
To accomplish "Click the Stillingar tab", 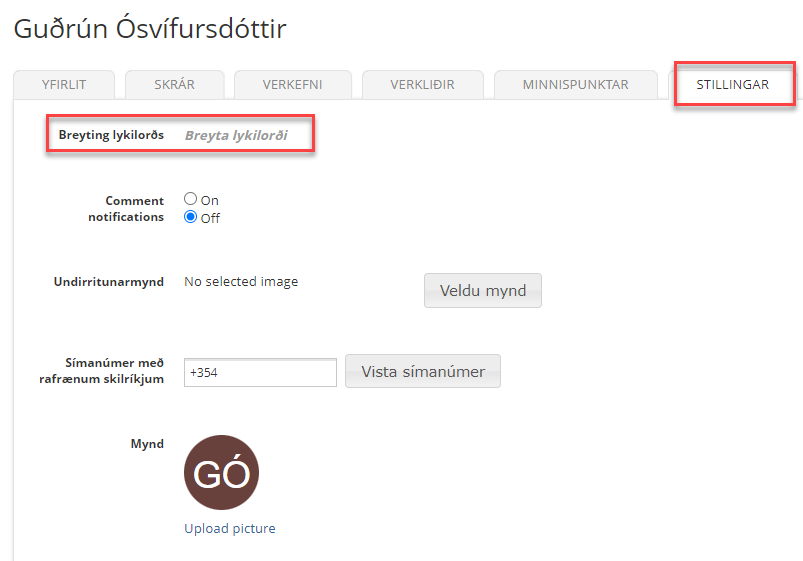I will click(732, 85).
